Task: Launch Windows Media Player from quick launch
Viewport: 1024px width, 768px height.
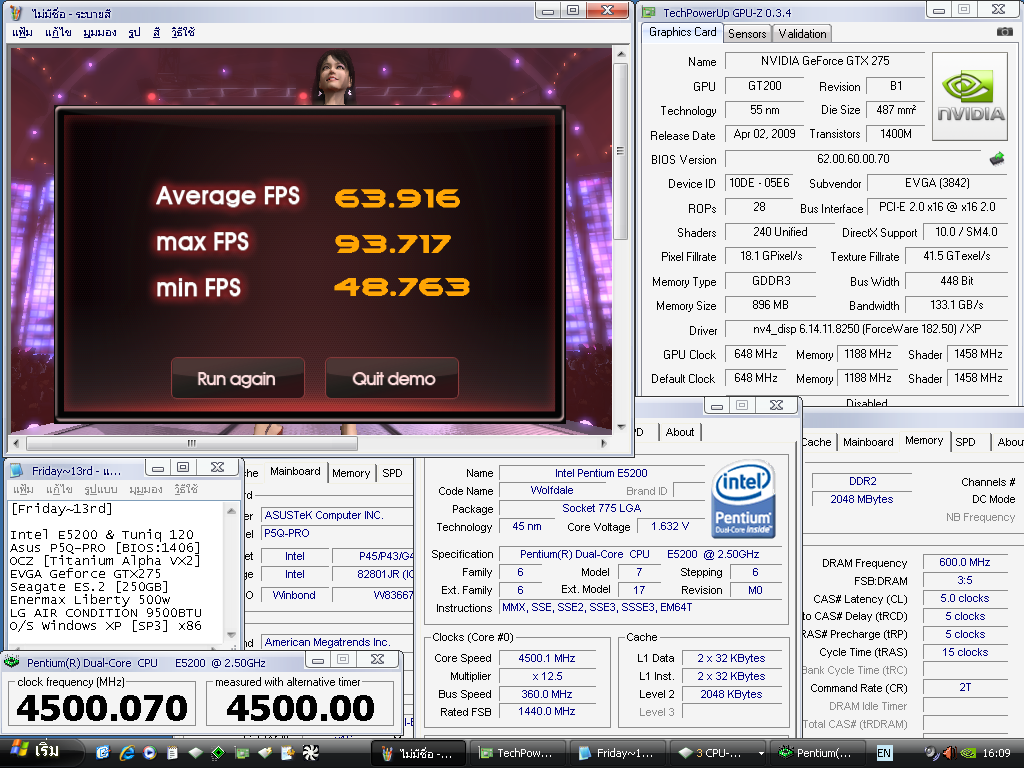Action: pyautogui.click(x=150, y=753)
